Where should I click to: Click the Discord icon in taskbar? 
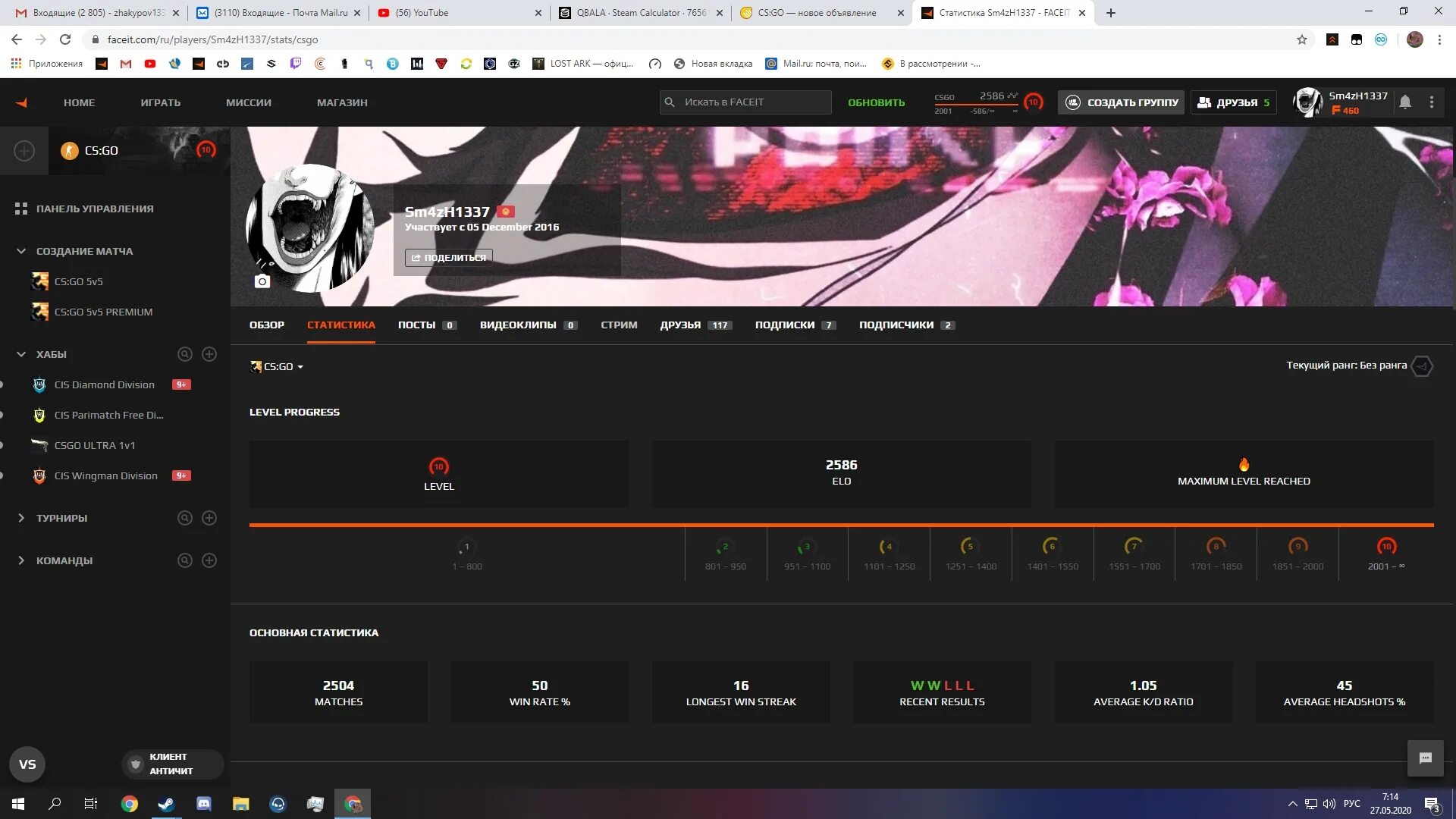point(204,803)
